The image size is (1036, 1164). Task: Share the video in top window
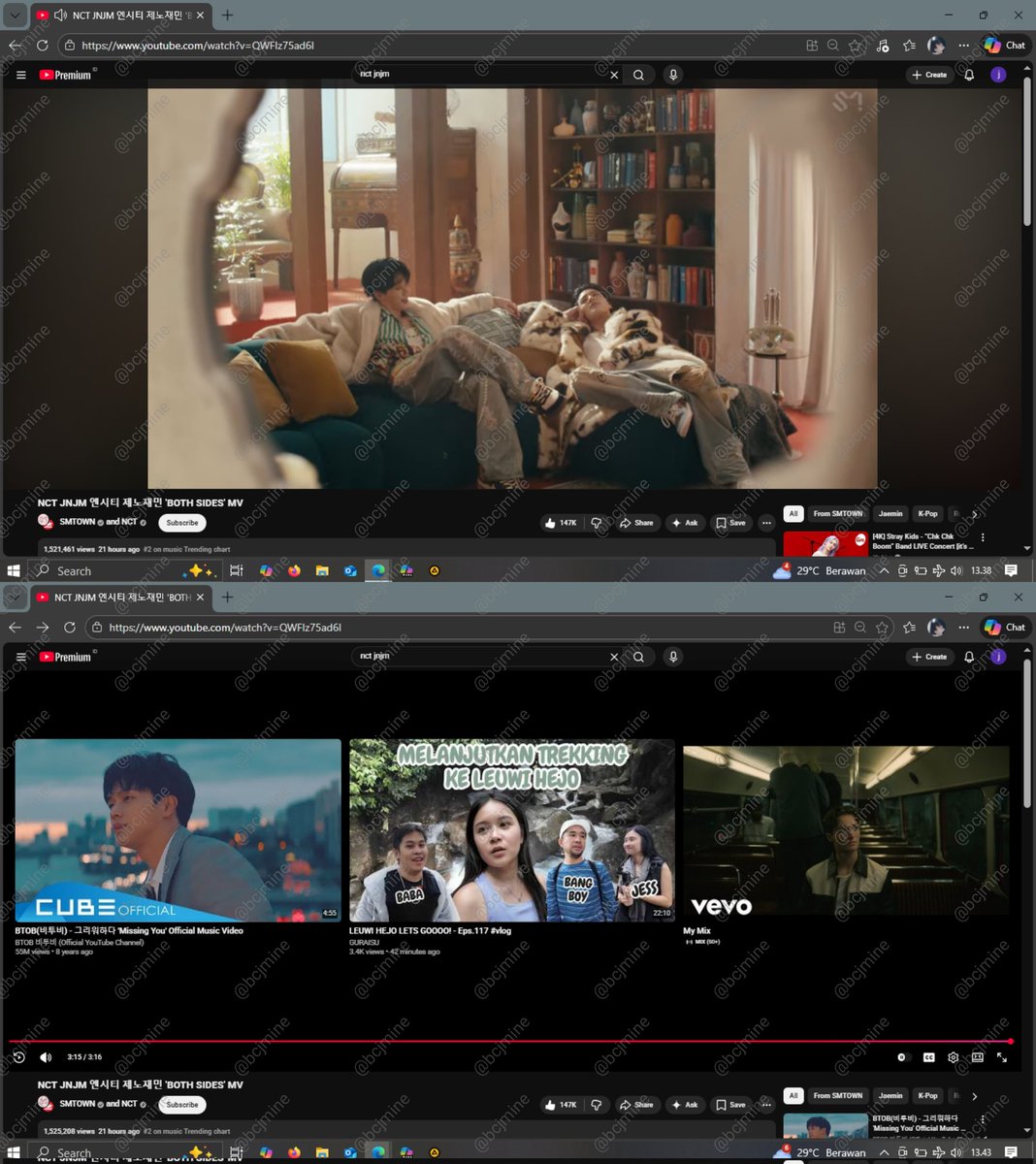click(x=636, y=523)
